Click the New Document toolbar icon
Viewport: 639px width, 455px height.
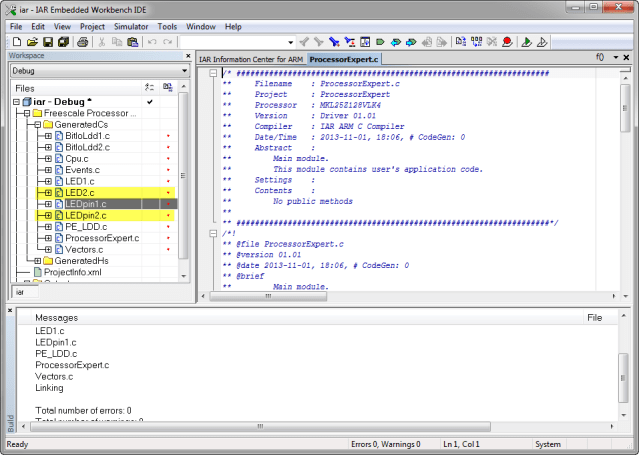pos(18,42)
